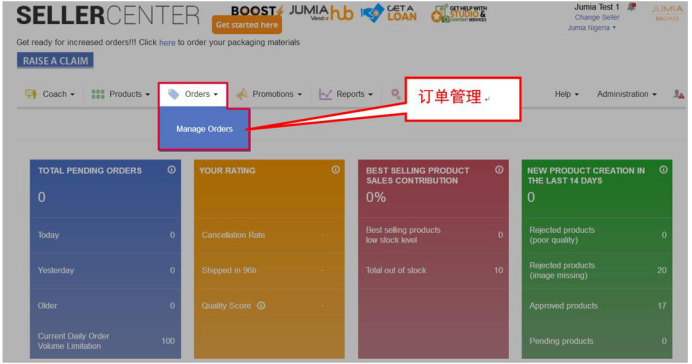692x364 pixels.
Task: Click the TOTAL PENDING ORDERS heading
Action: [90, 171]
